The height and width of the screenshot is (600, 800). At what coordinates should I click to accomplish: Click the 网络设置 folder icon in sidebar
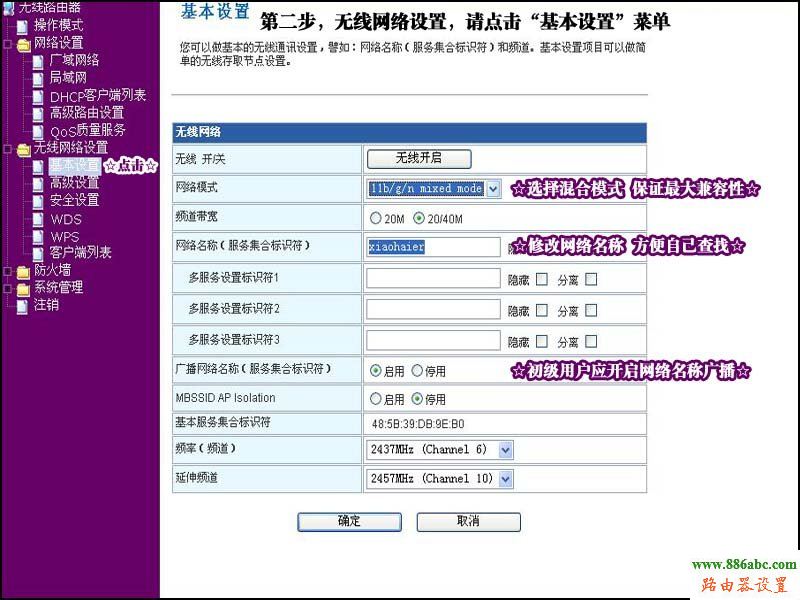coord(21,41)
